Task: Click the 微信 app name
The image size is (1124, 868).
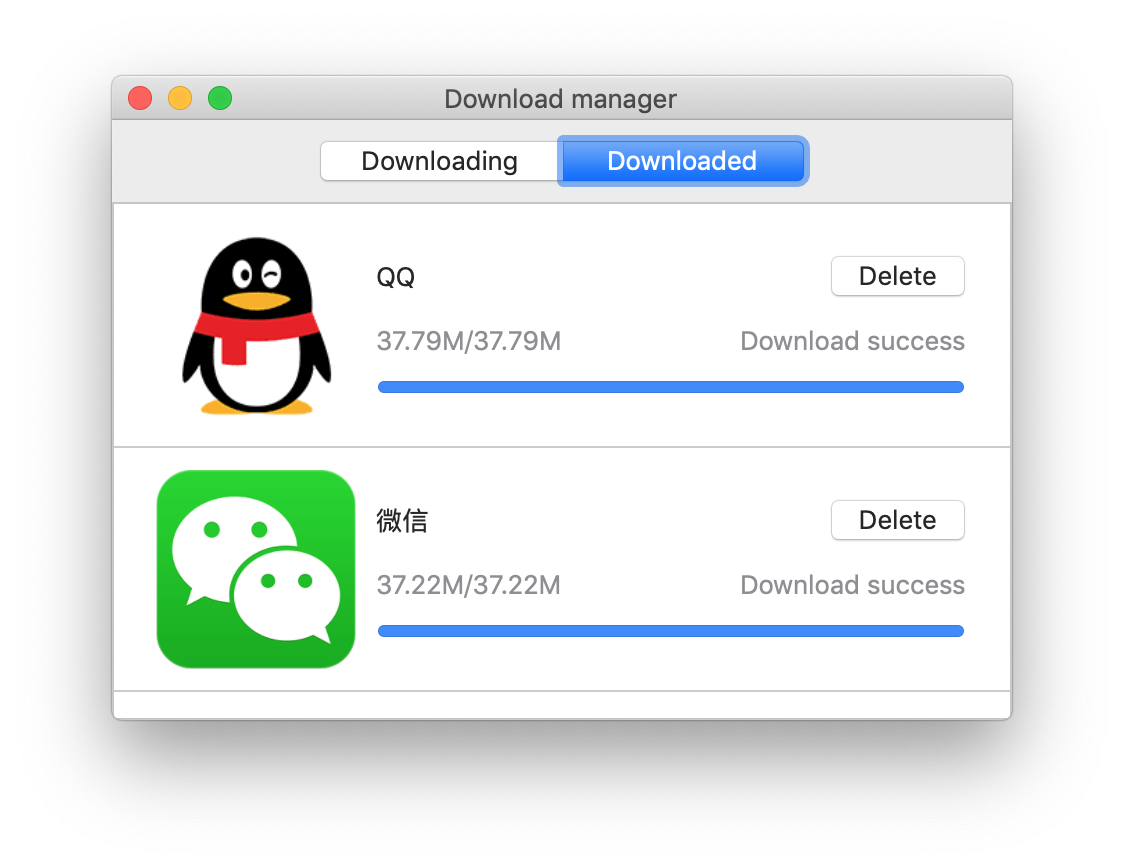Action: pyautogui.click(x=402, y=520)
